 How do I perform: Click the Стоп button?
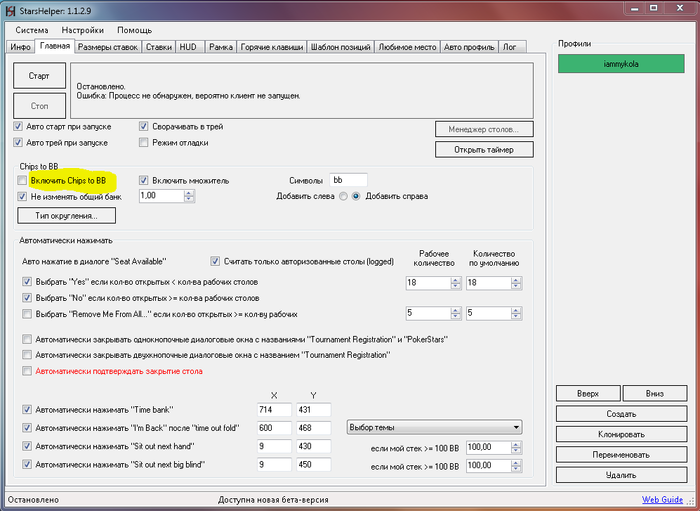[x=39, y=106]
